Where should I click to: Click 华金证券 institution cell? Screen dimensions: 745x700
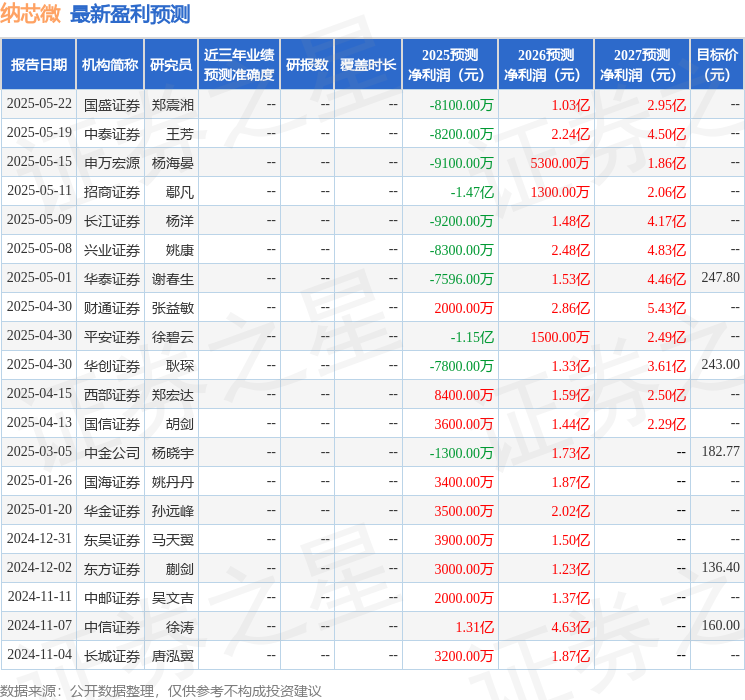112,511
